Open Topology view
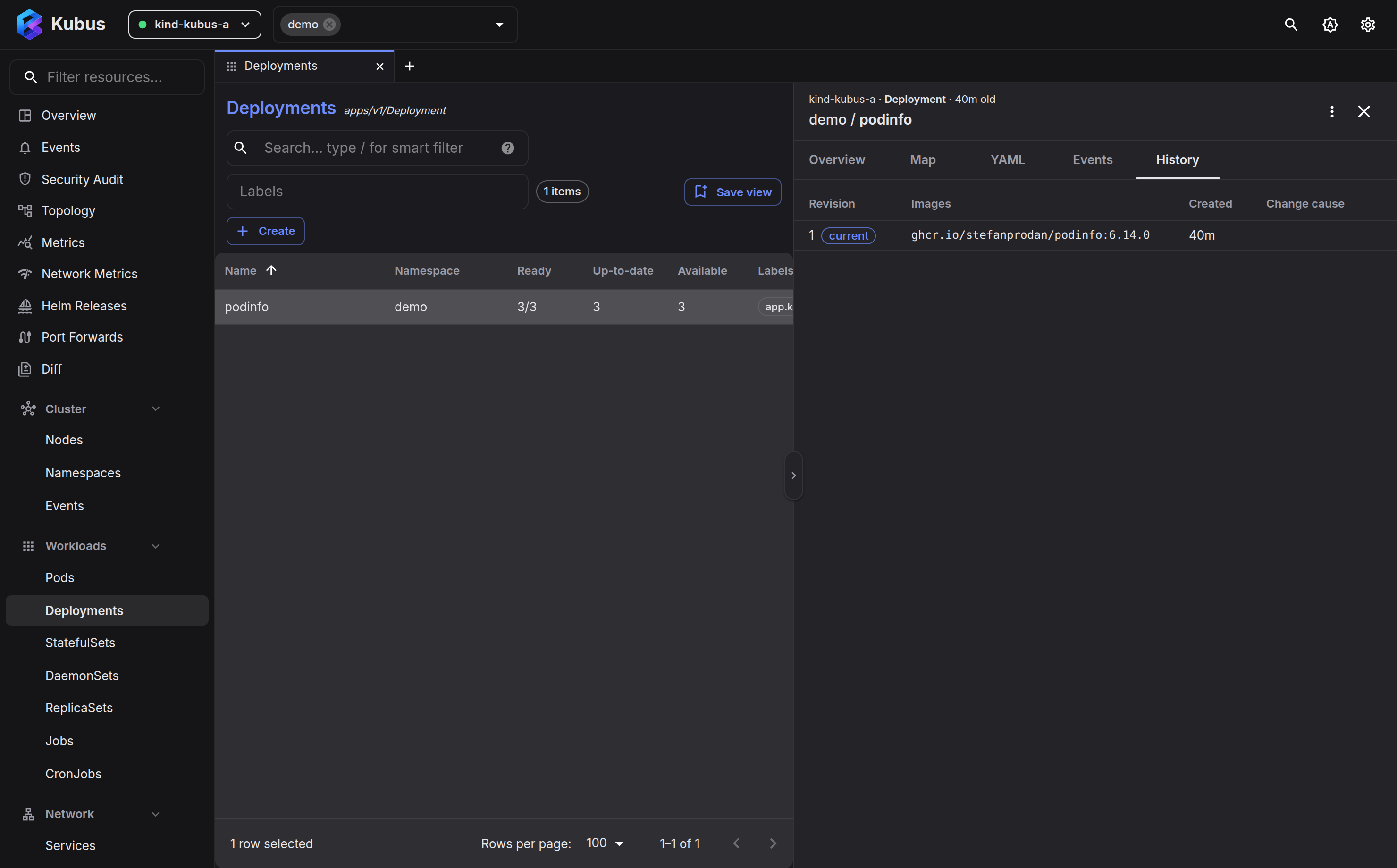Image resolution: width=1397 pixels, height=868 pixels. [x=107, y=211]
